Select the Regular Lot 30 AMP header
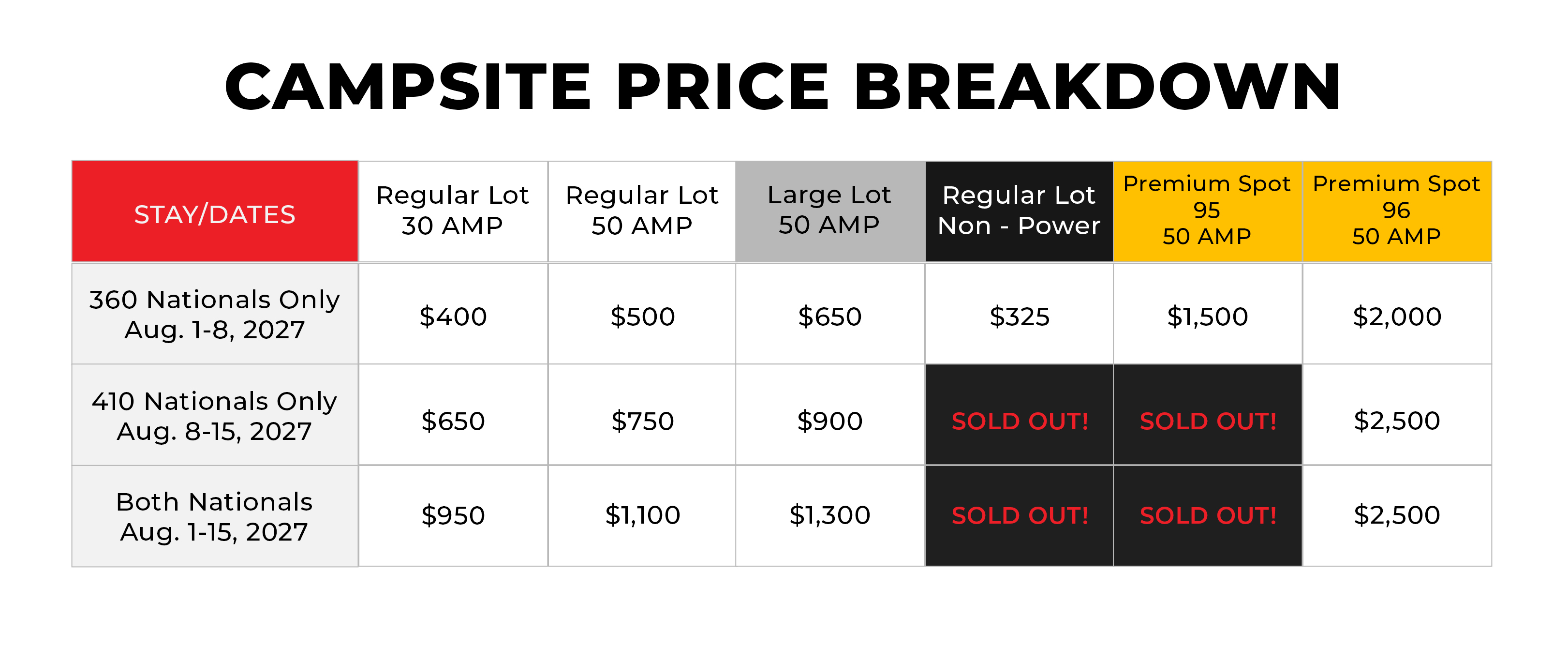This screenshot has width=1568, height=663. [453, 212]
